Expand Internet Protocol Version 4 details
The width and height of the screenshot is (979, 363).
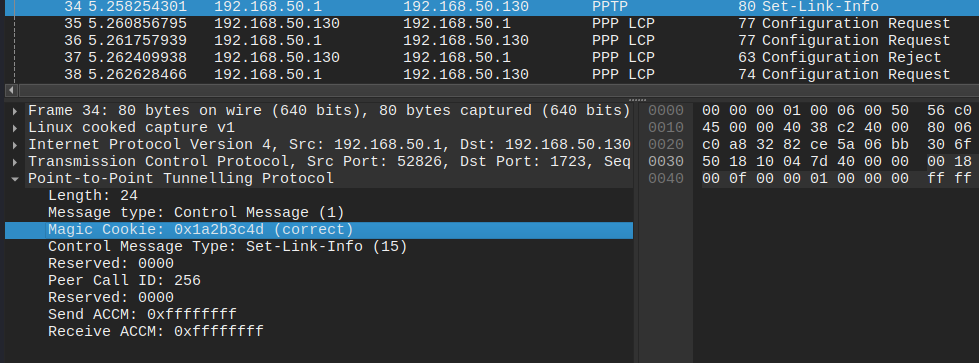click(x=15, y=145)
